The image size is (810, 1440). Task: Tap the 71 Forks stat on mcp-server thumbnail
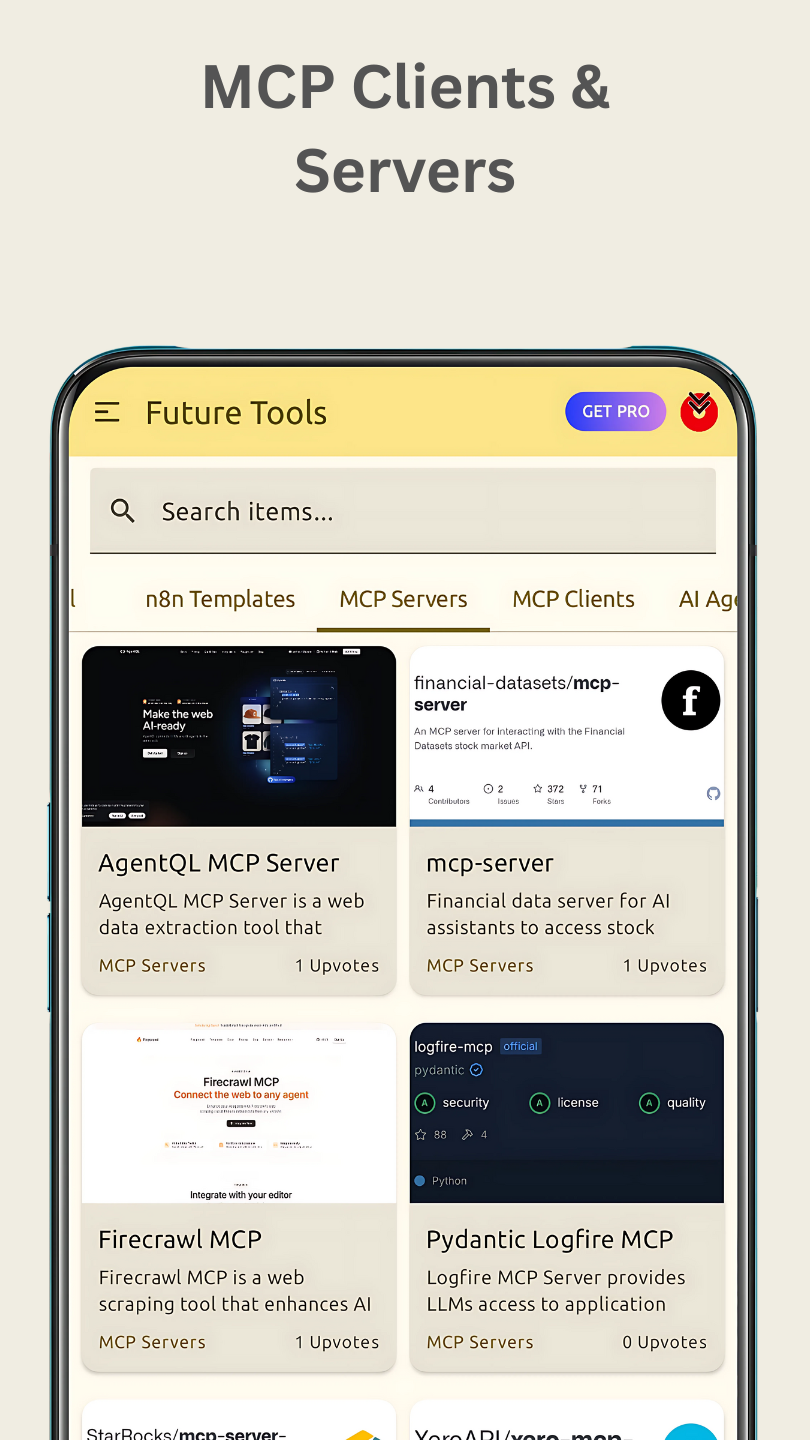(596, 794)
